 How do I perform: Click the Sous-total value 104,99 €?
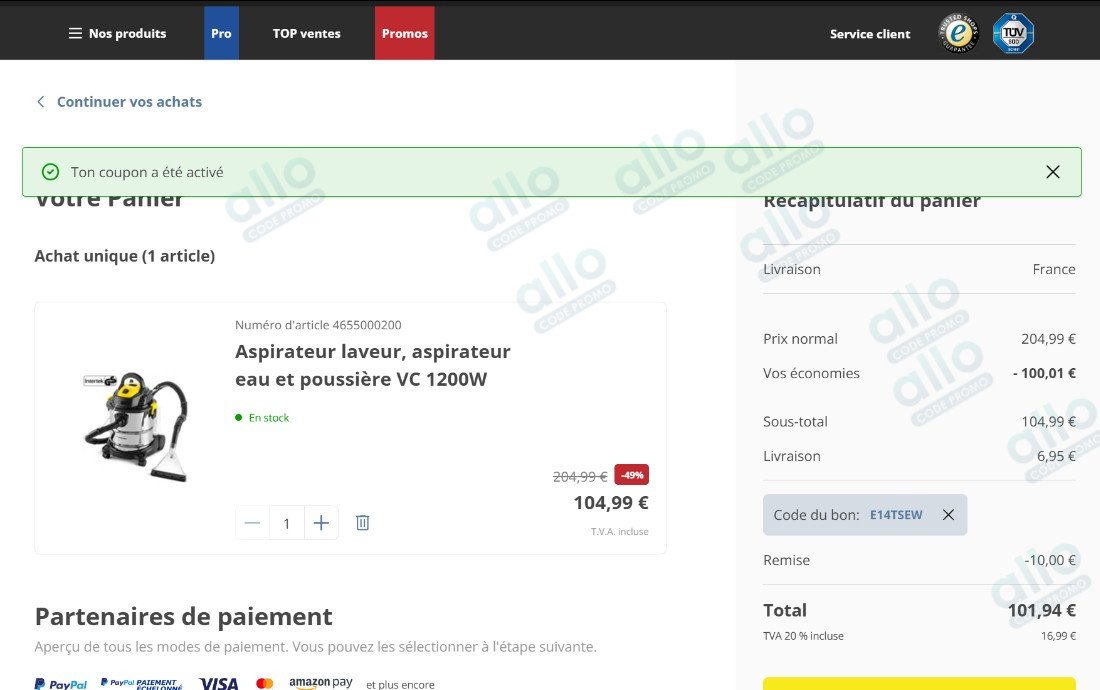(x=1048, y=421)
